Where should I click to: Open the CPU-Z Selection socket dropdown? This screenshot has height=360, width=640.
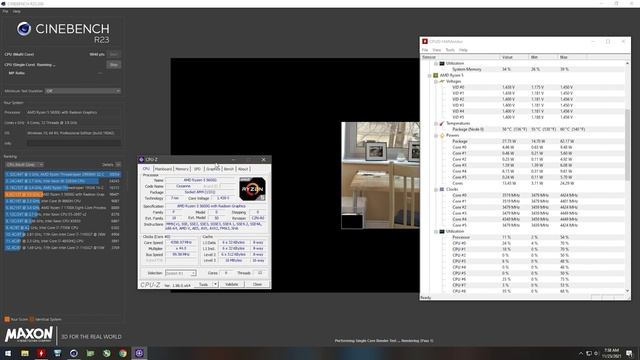tap(180, 273)
